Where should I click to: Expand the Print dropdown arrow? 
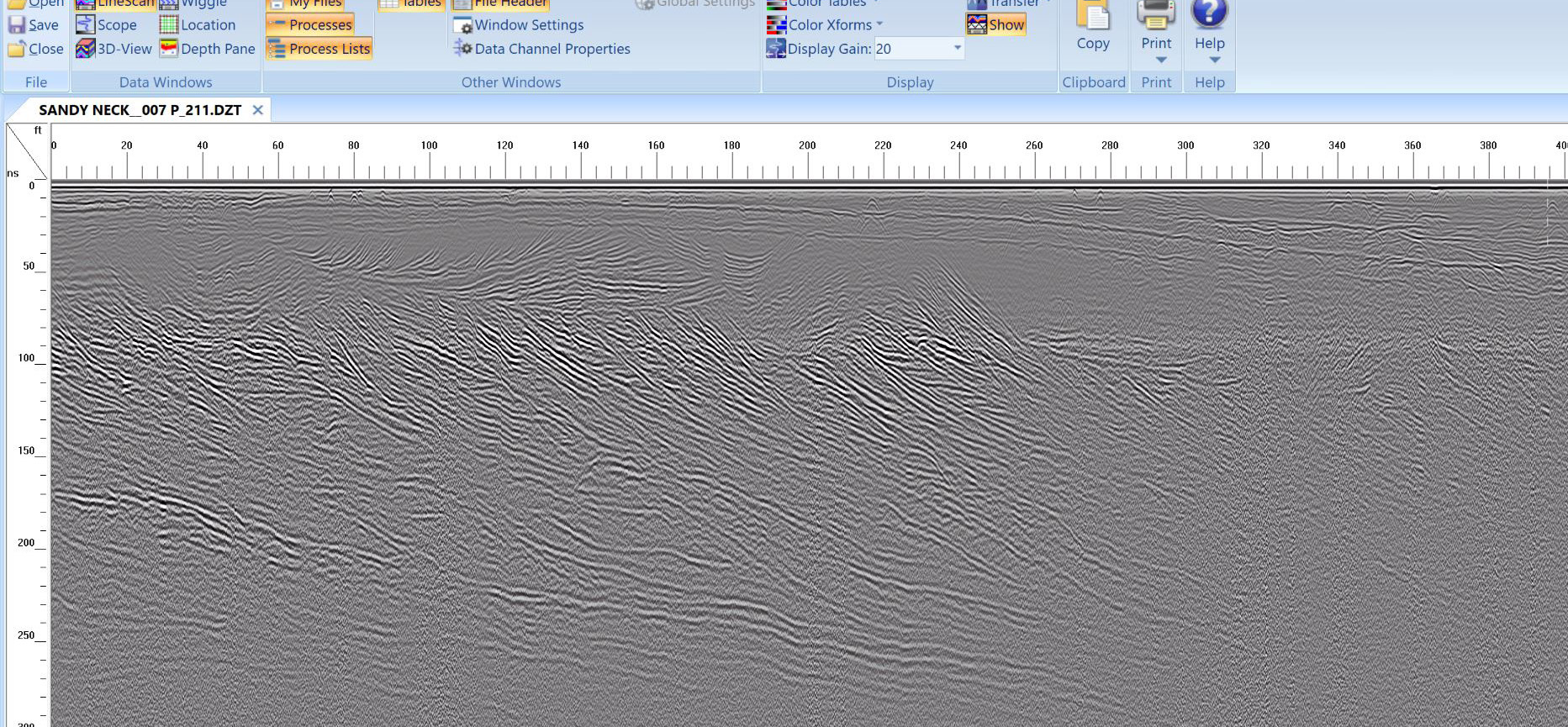click(1160, 61)
